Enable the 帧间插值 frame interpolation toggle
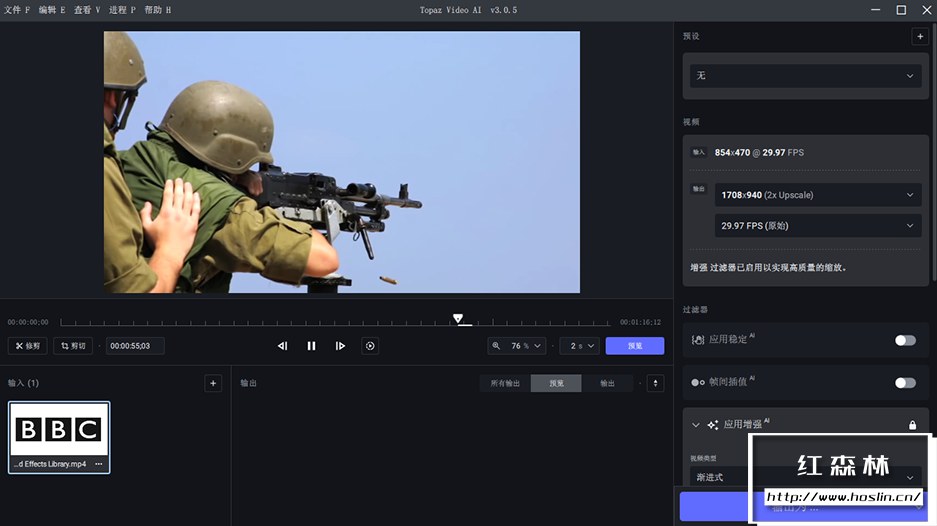Screen dimensions: 937x526 click(x=904, y=382)
